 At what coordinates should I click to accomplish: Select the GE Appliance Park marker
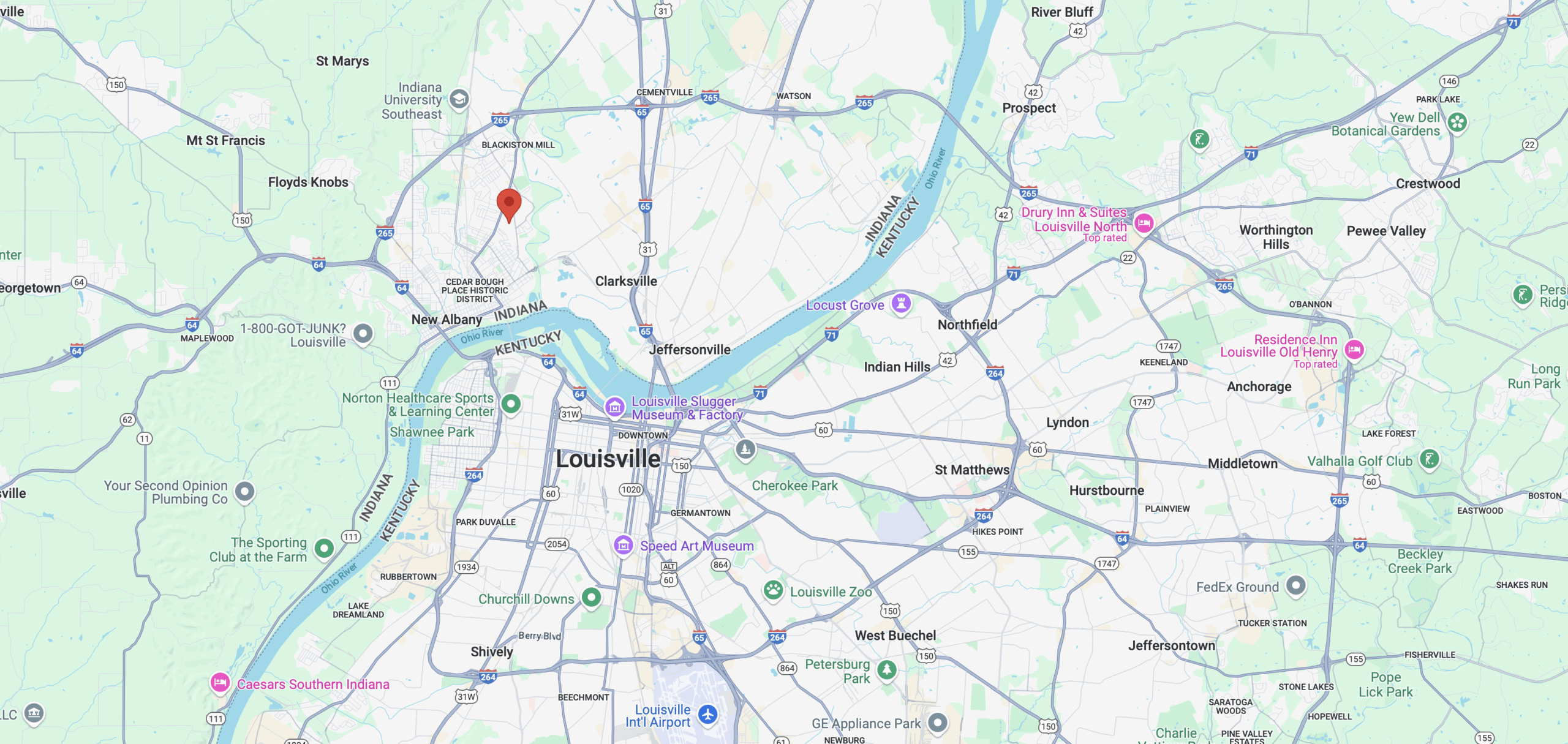[x=938, y=723]
